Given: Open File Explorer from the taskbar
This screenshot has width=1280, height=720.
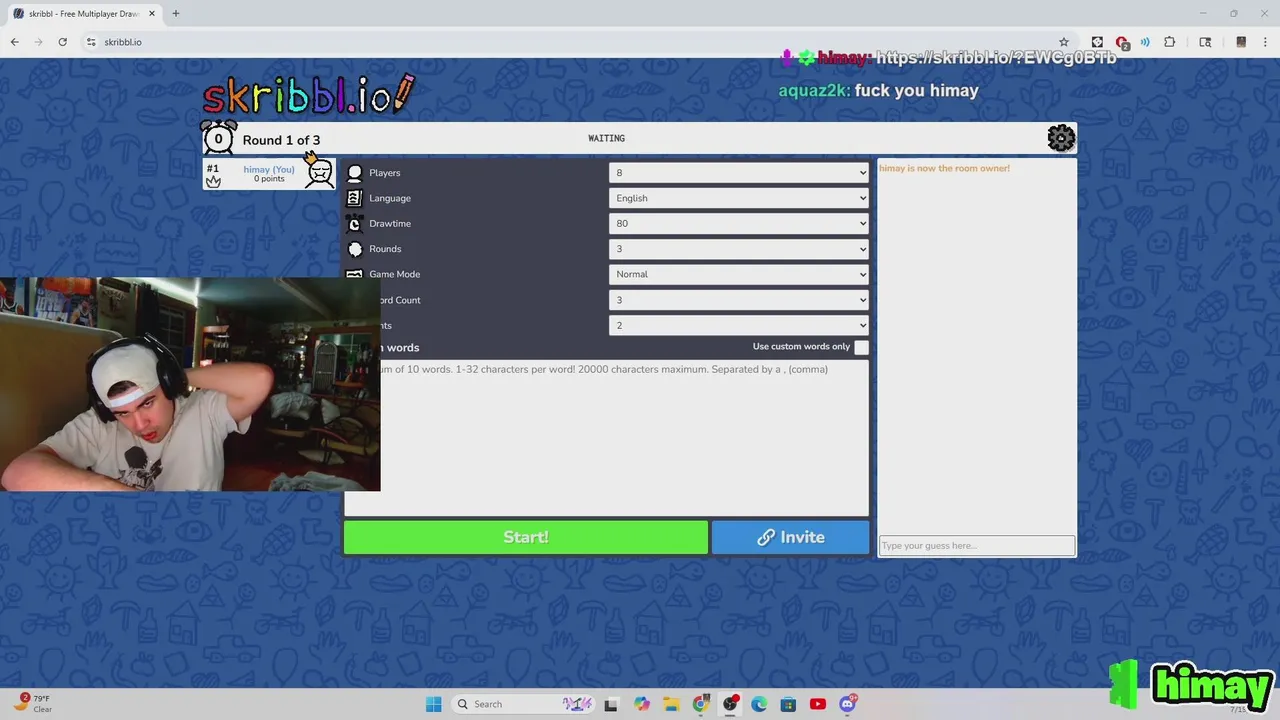Looking at the screenshot, I should pos(671,704).
